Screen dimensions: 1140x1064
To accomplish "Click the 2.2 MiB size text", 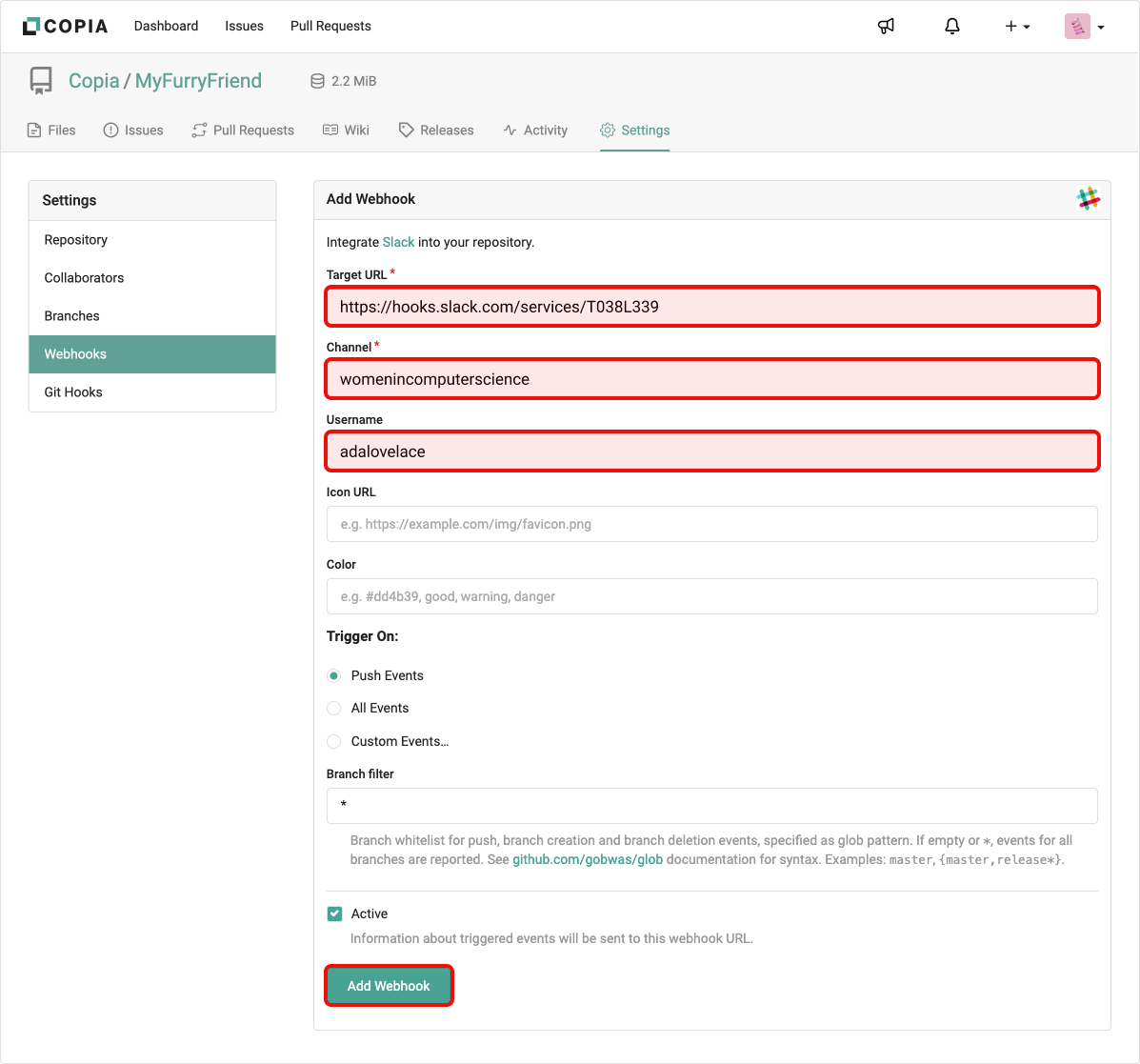I will pos(354,81).
